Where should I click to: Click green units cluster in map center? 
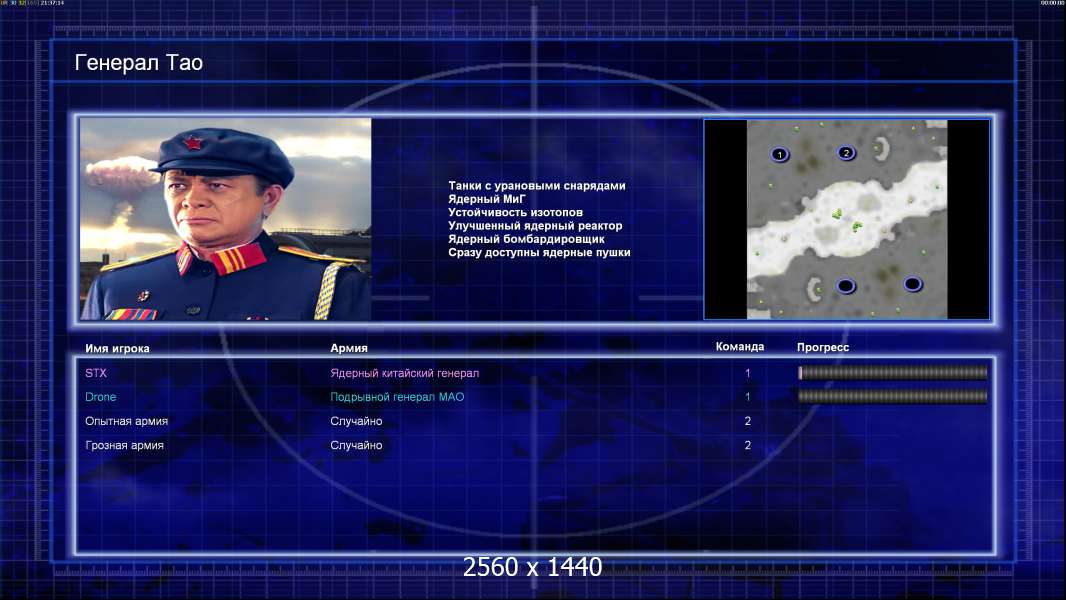(847, 220)
